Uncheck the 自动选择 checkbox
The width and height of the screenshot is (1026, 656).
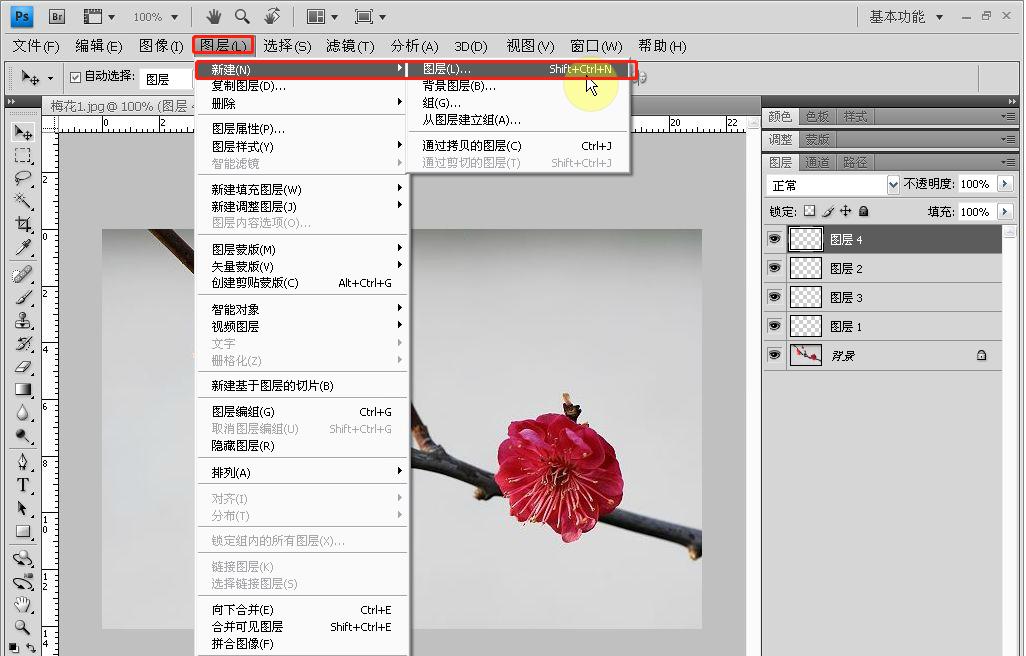(77, 77)
